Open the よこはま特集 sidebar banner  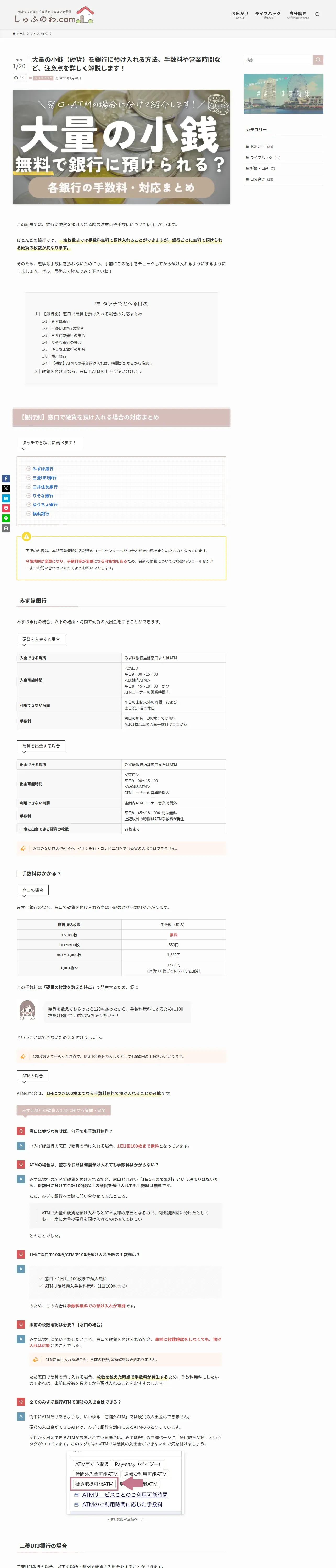(x=284, y=94)
